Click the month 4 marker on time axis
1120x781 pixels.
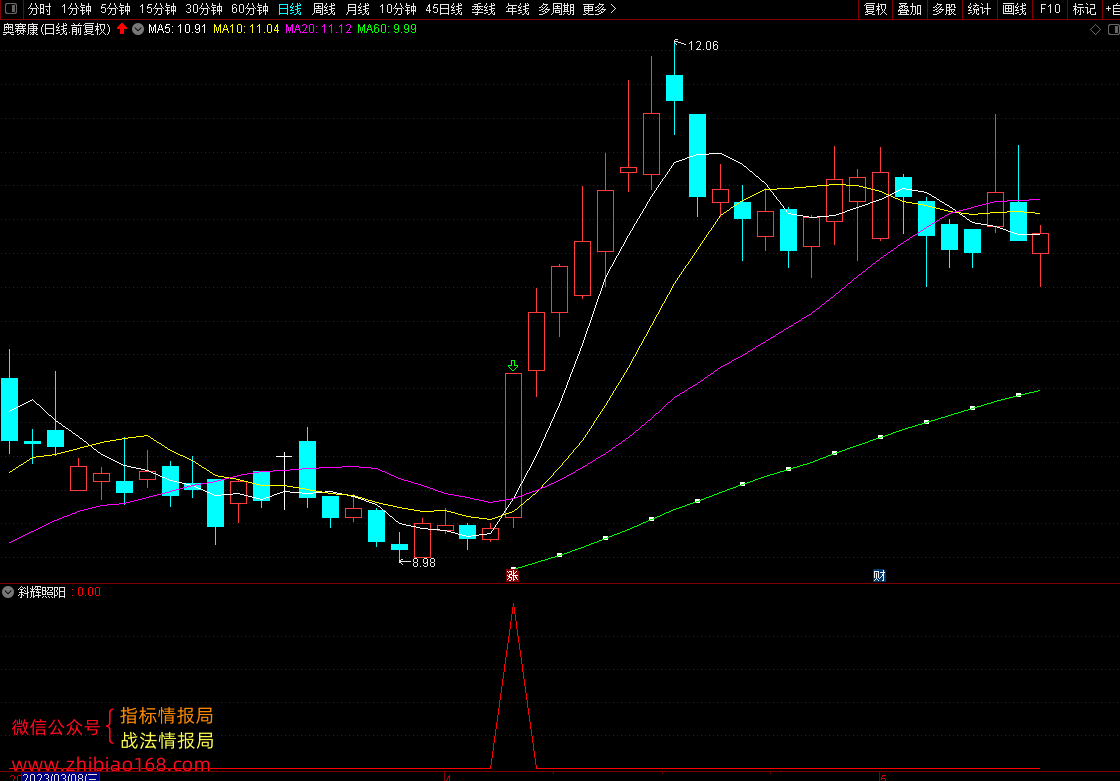coord(448,777)
